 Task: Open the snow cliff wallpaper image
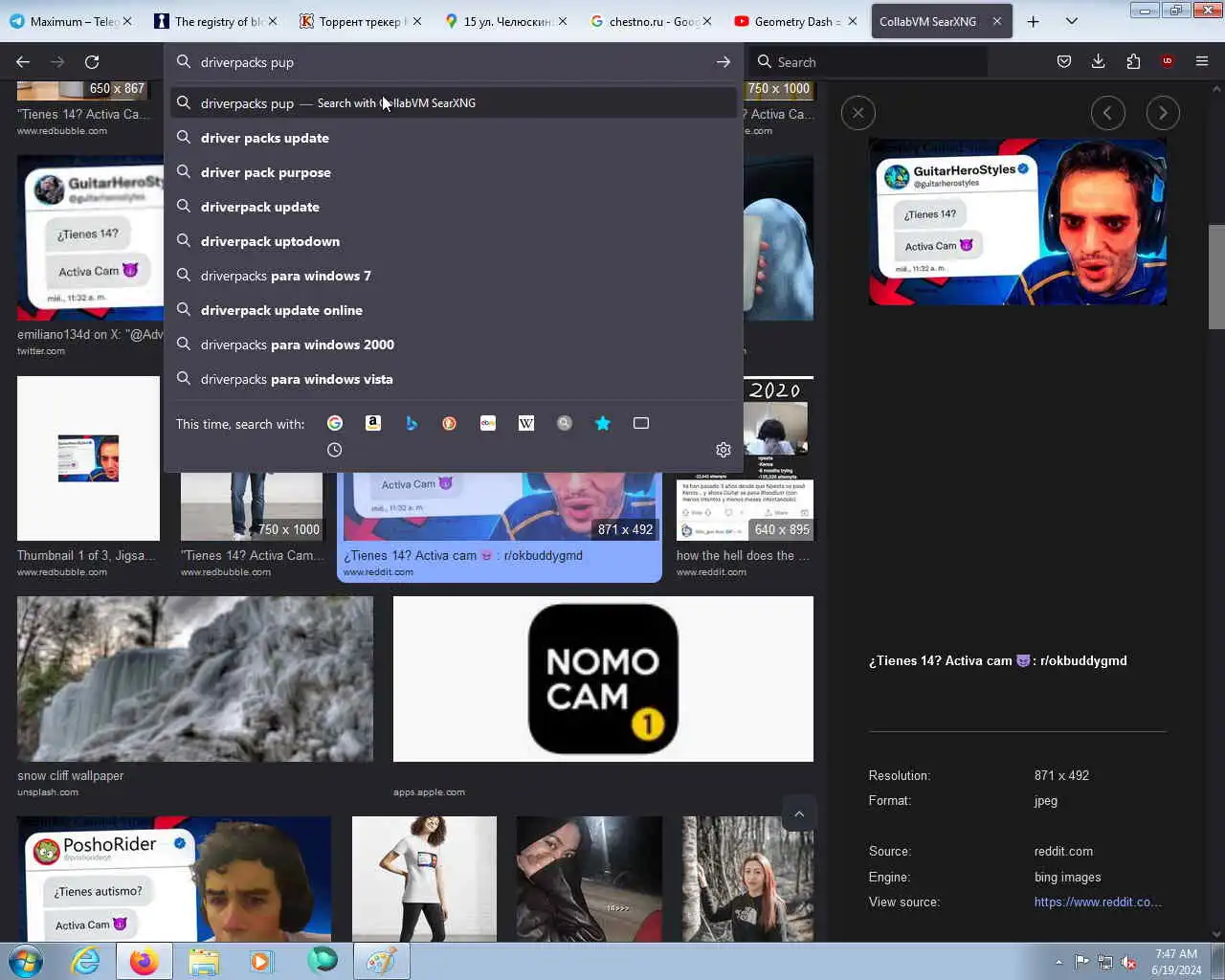[195, 679]
